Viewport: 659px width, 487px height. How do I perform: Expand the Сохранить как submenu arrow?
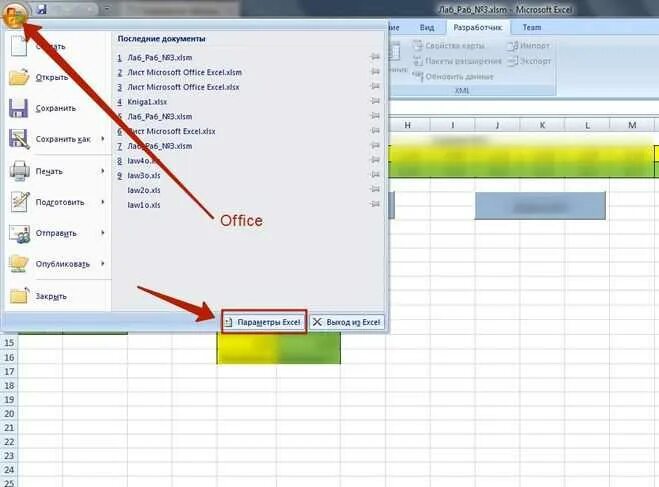coord(103,139)
